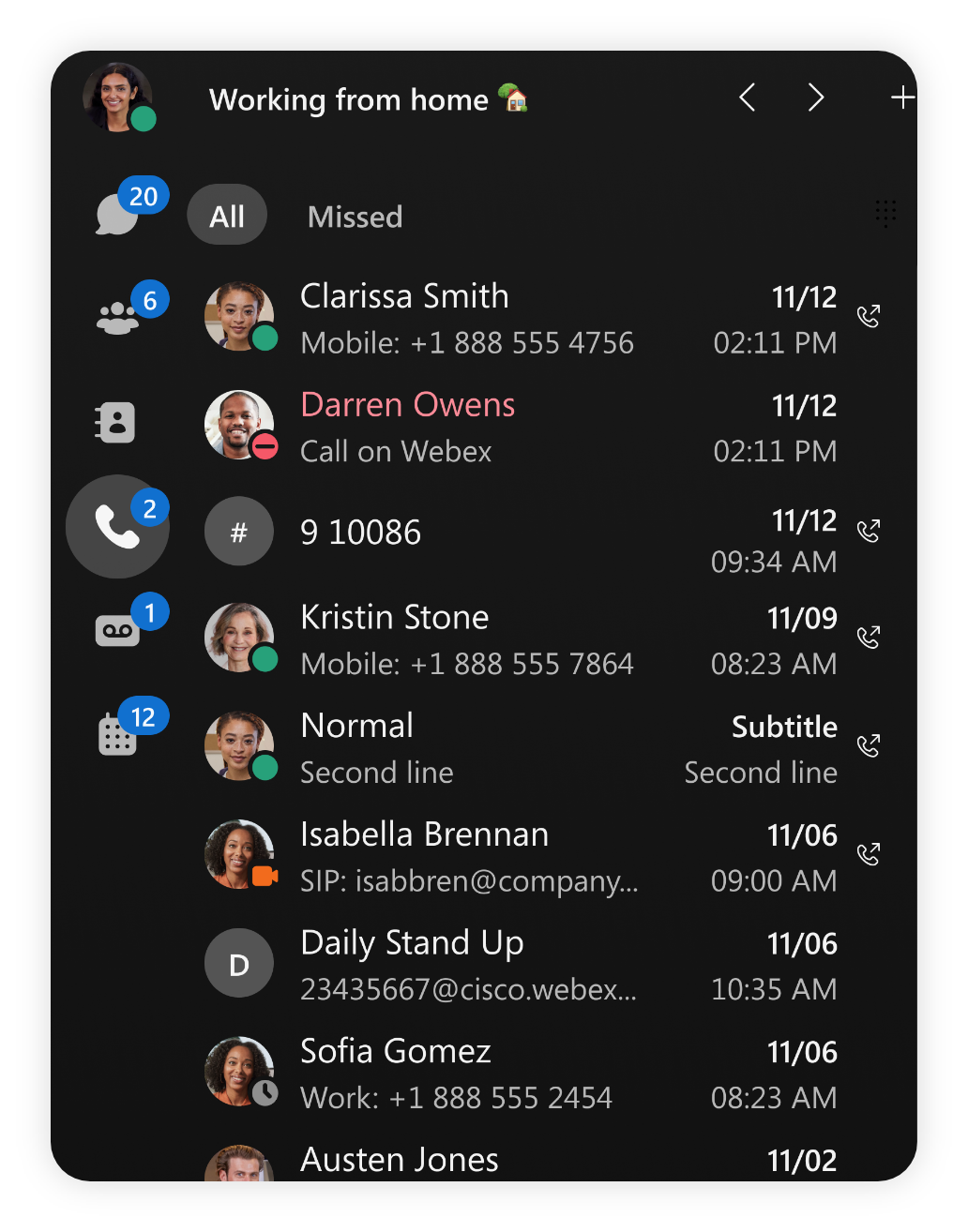
Task: Open the Meetings calendar icon
Action: pyautogui.click(x=117, y=735)
